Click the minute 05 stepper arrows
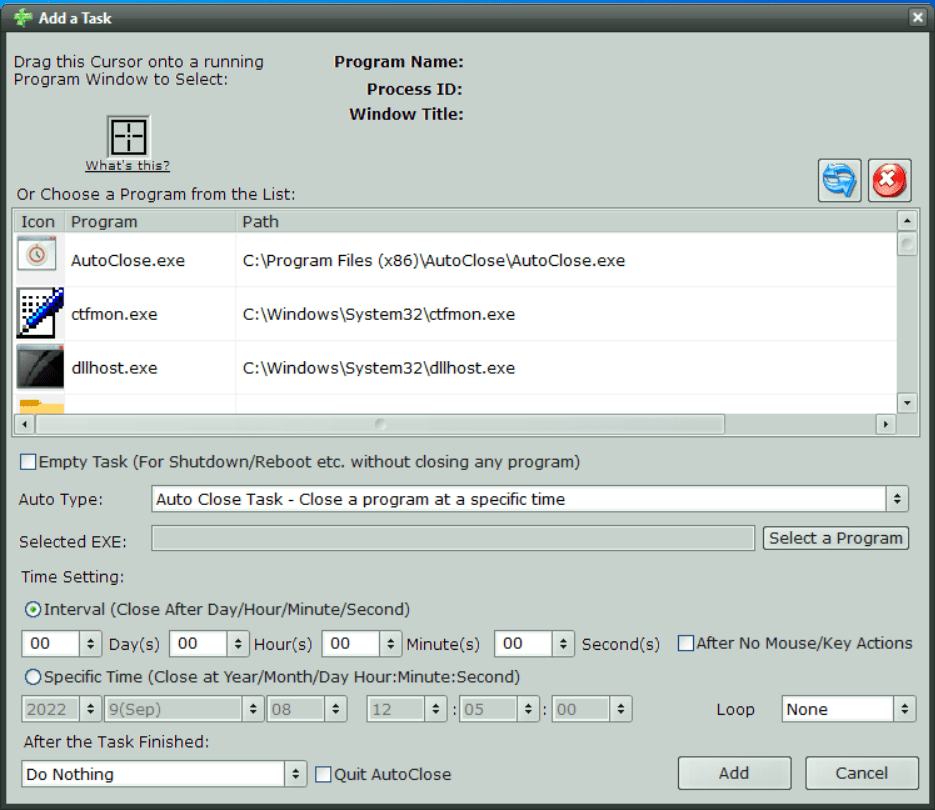935x810 pixels. pos(528,709)
